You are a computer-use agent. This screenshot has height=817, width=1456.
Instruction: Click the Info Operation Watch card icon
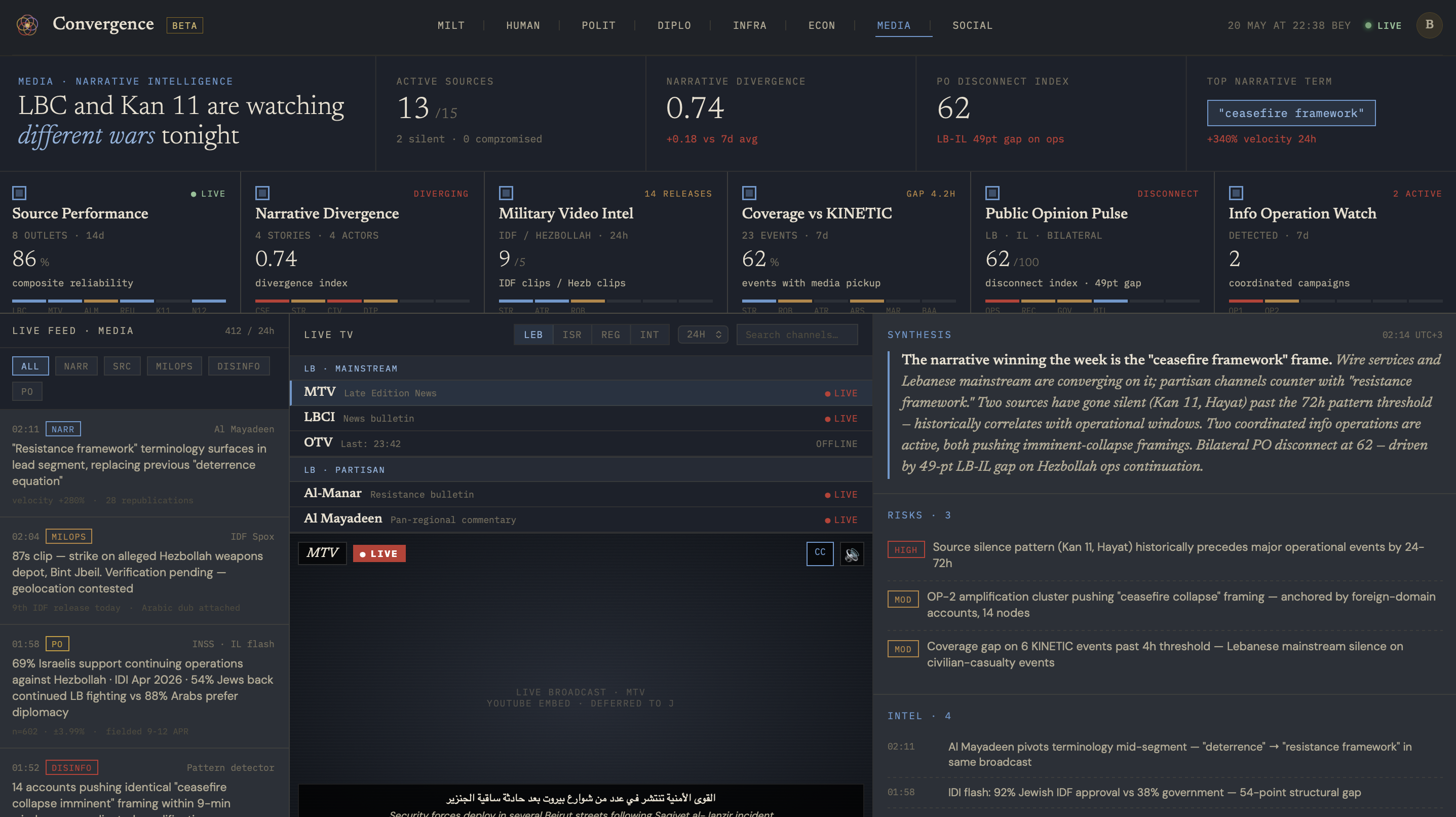point(1236,194)
